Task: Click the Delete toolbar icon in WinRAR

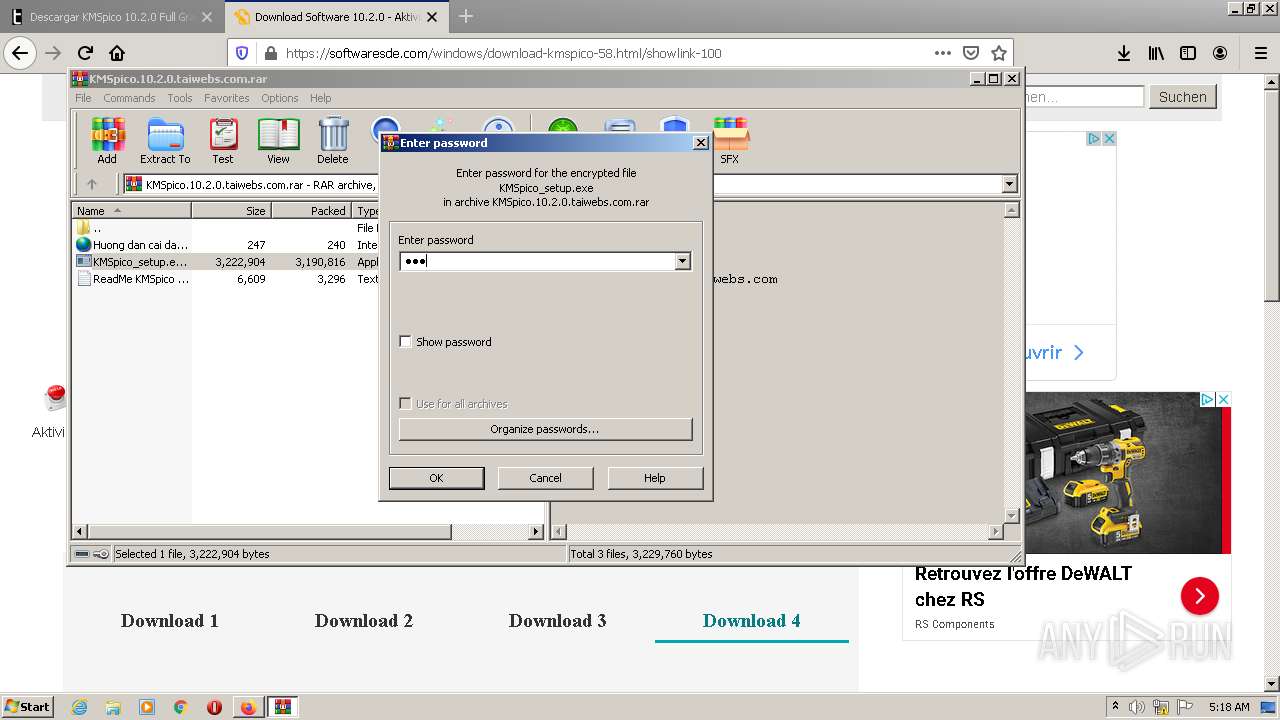Action: tap(333, 140)
